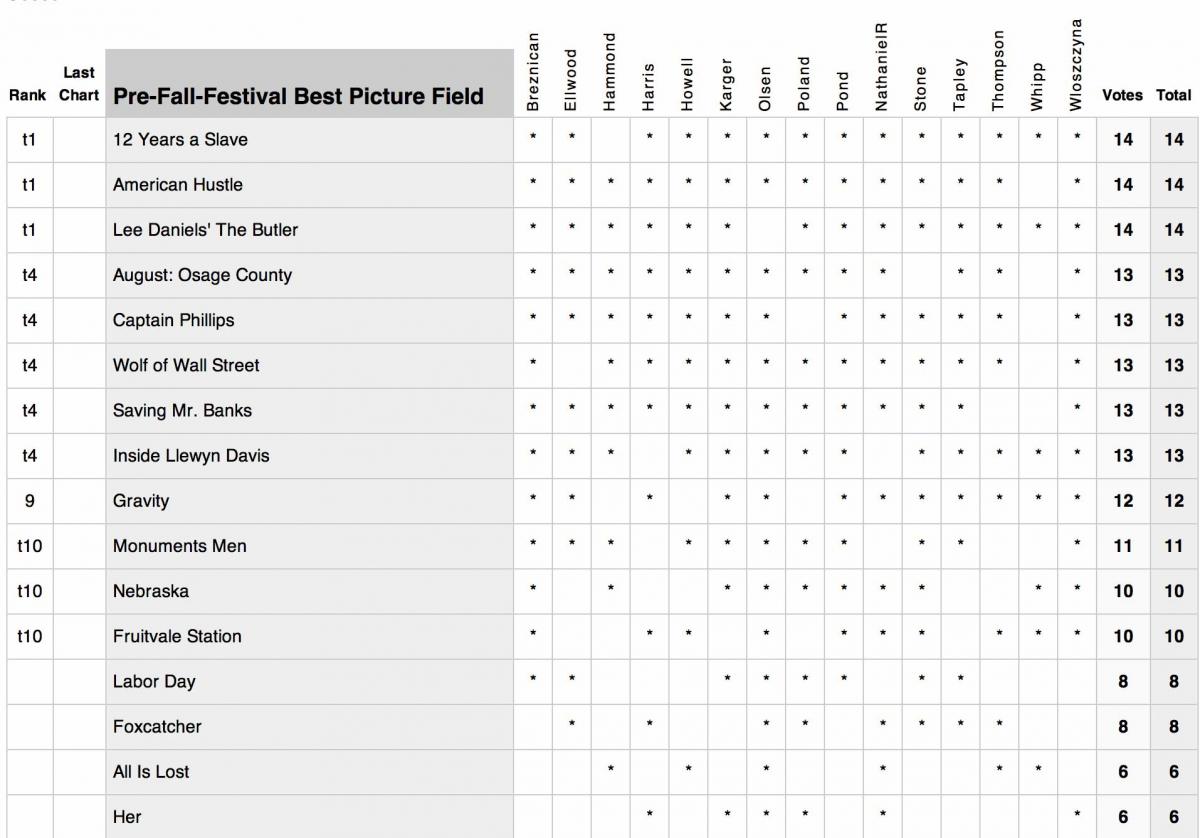Screen dimensions: 1200x838
Task: Click Gravity's total of 12
Action: [x=1174, y=501]
